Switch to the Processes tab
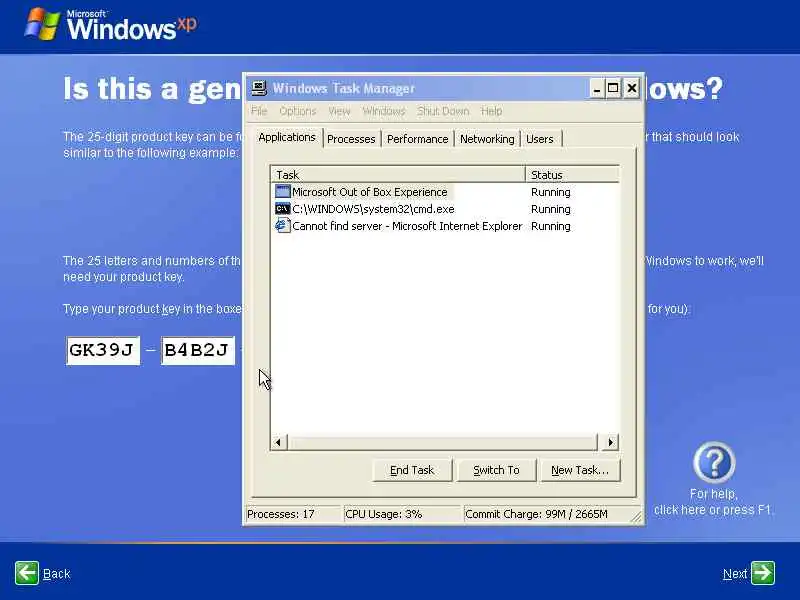 [x=351, y=139]
